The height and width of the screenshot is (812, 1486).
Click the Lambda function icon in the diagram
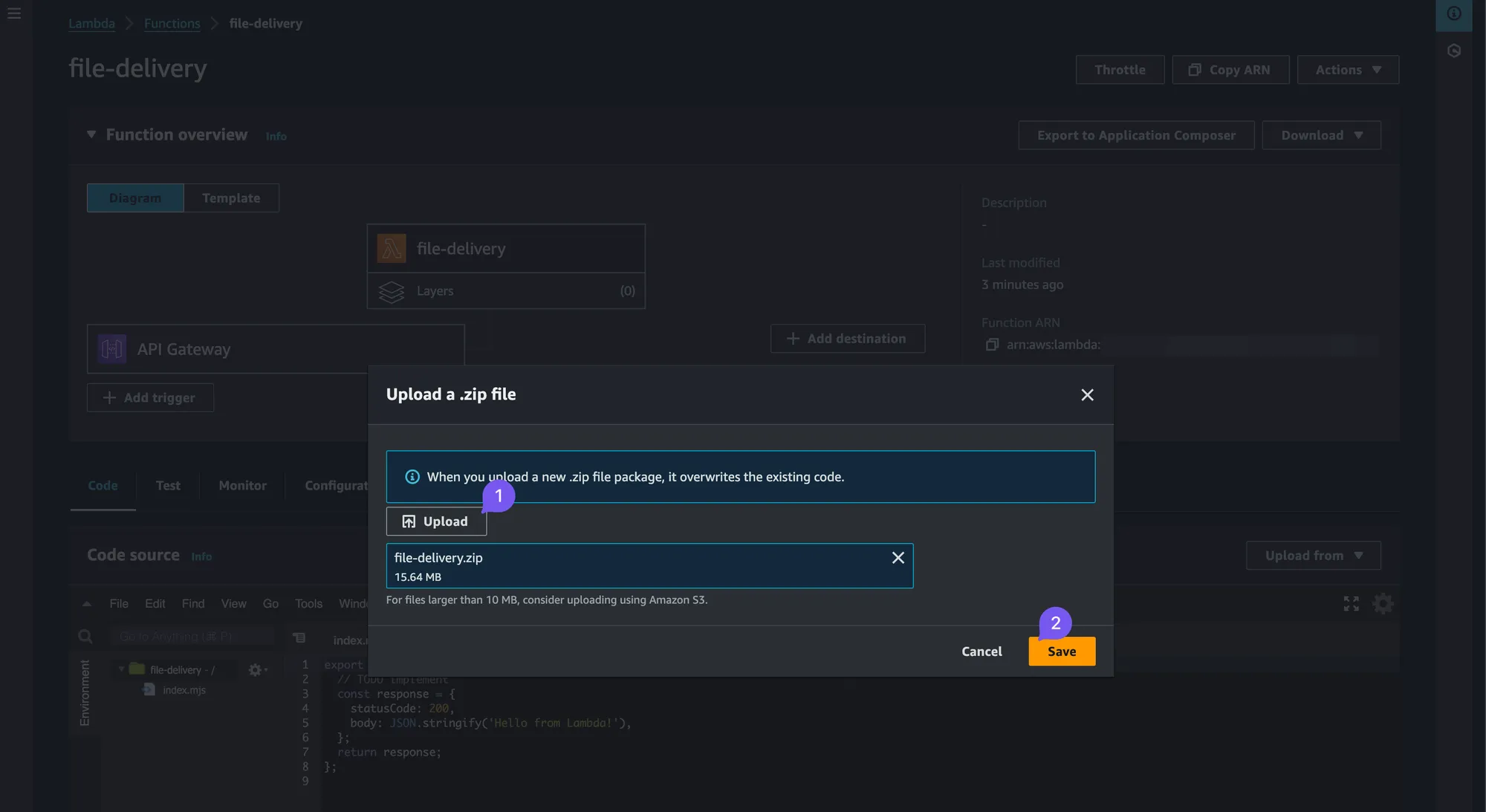click(392, 248)
